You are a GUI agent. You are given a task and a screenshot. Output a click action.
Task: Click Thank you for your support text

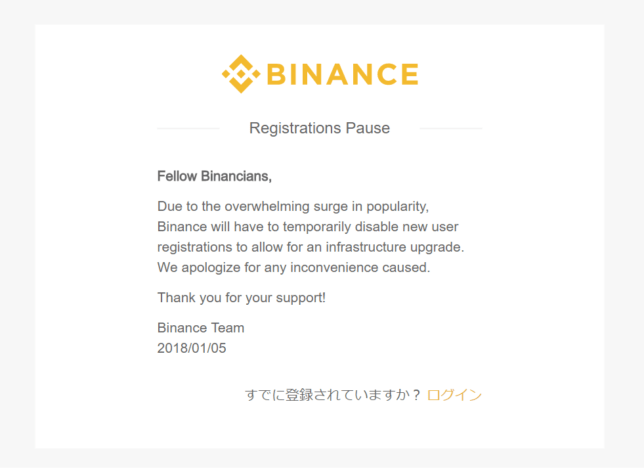tap(242, 298)
